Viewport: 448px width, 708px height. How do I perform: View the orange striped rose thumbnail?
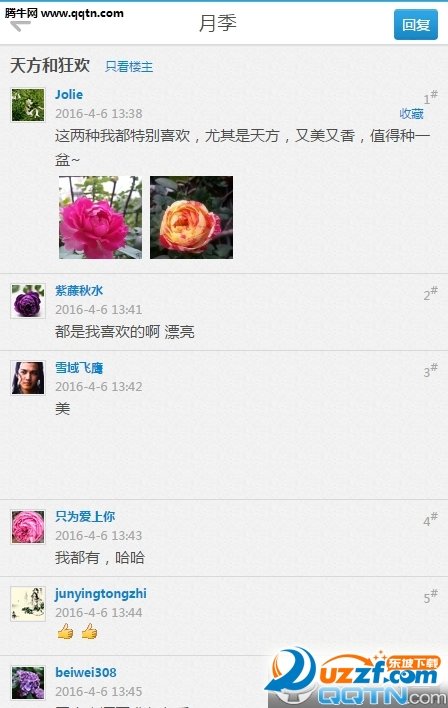(x=191, y=217)
